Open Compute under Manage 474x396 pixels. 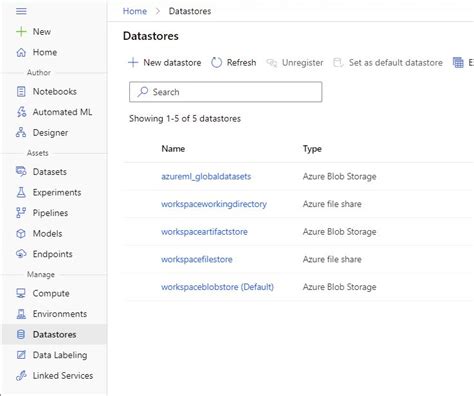[51, 293]
